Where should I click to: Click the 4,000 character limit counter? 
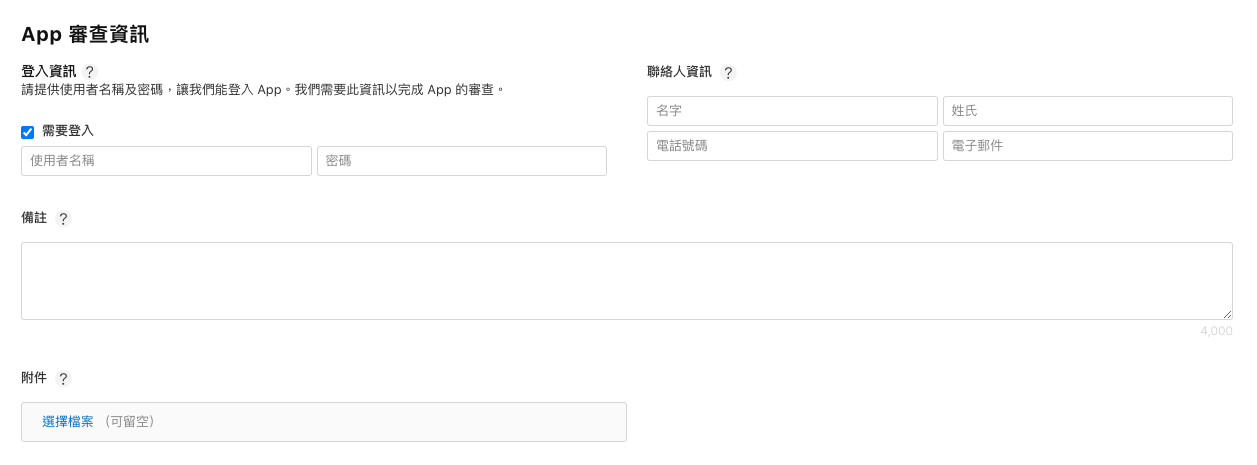(1216, 331)
